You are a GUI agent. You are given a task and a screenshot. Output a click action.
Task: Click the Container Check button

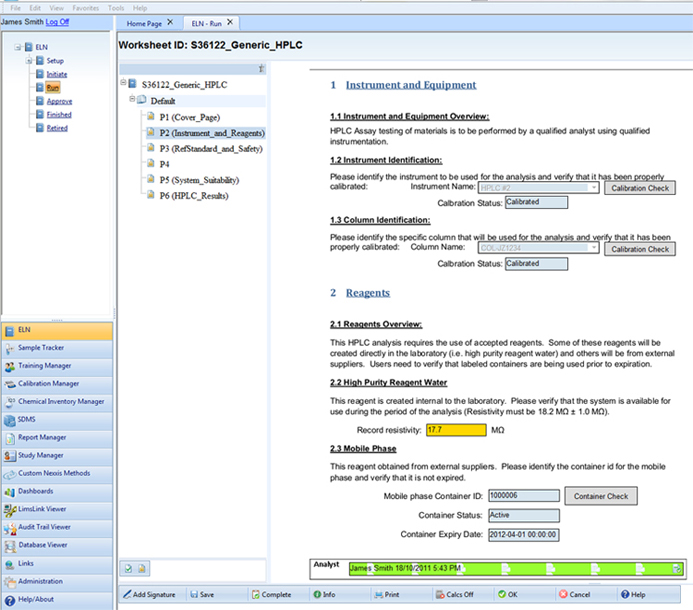pyautogui.click(x=601, y=496)
